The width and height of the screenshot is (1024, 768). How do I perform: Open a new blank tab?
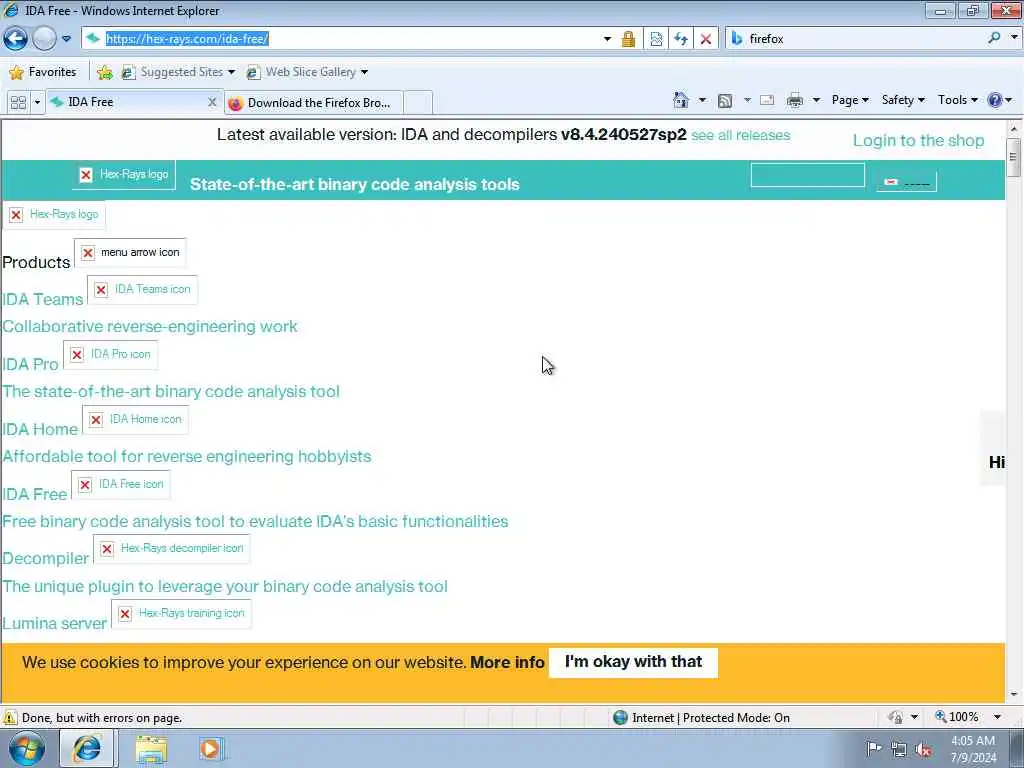(x=418, y=103)
